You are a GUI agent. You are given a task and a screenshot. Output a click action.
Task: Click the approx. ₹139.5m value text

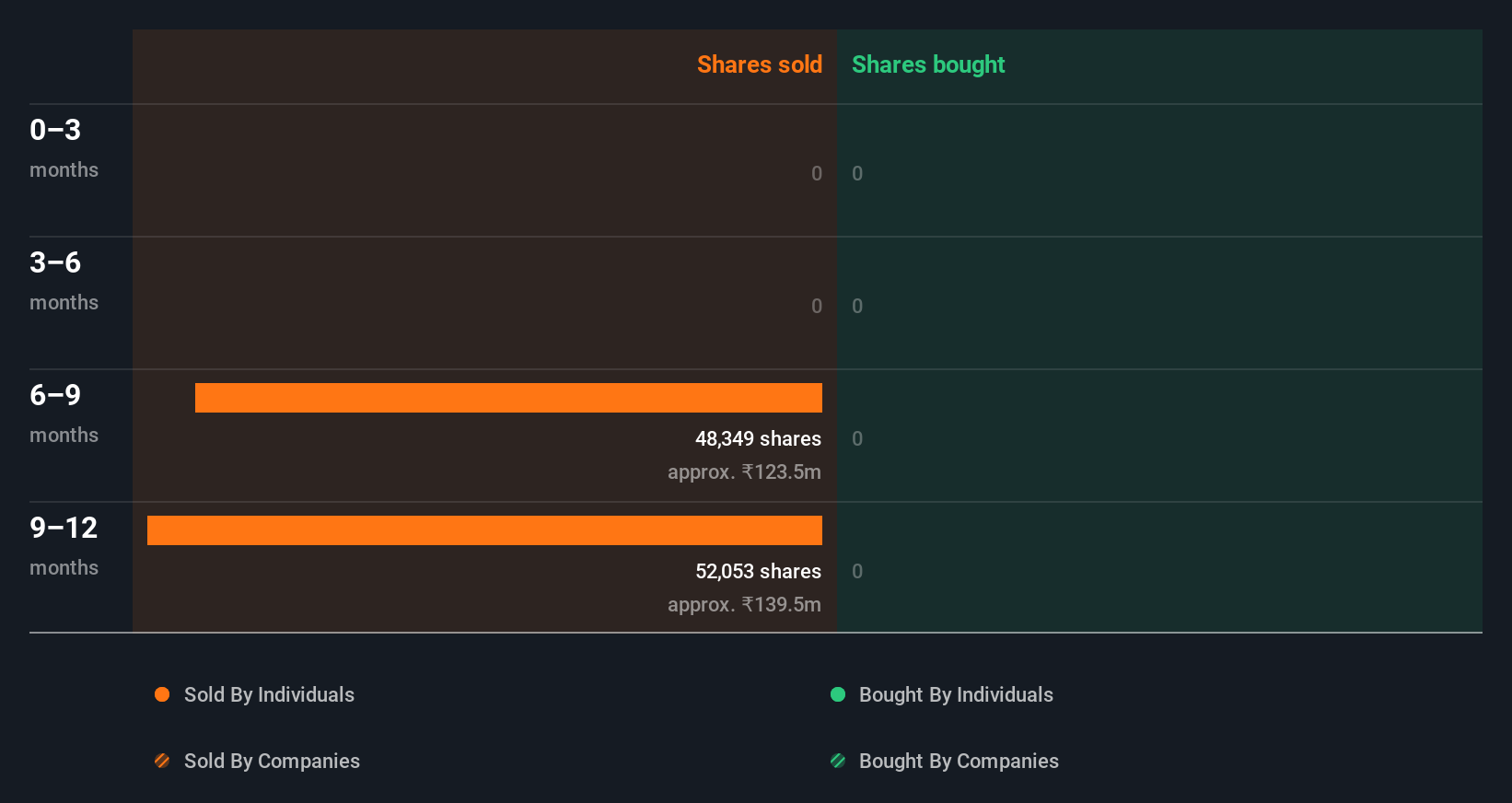tap(744, 604)
